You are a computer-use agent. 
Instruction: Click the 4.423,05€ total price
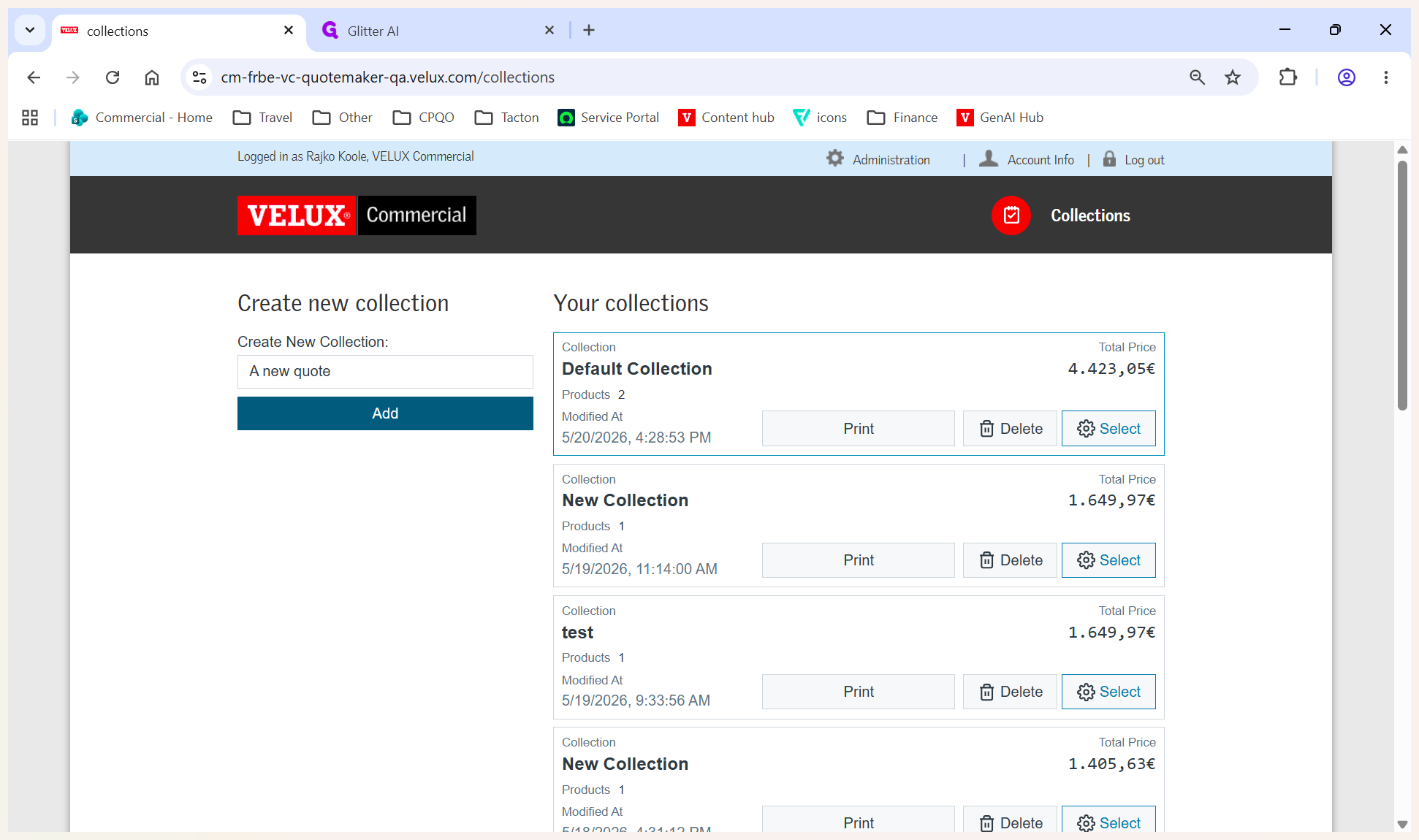point(1111,369)
